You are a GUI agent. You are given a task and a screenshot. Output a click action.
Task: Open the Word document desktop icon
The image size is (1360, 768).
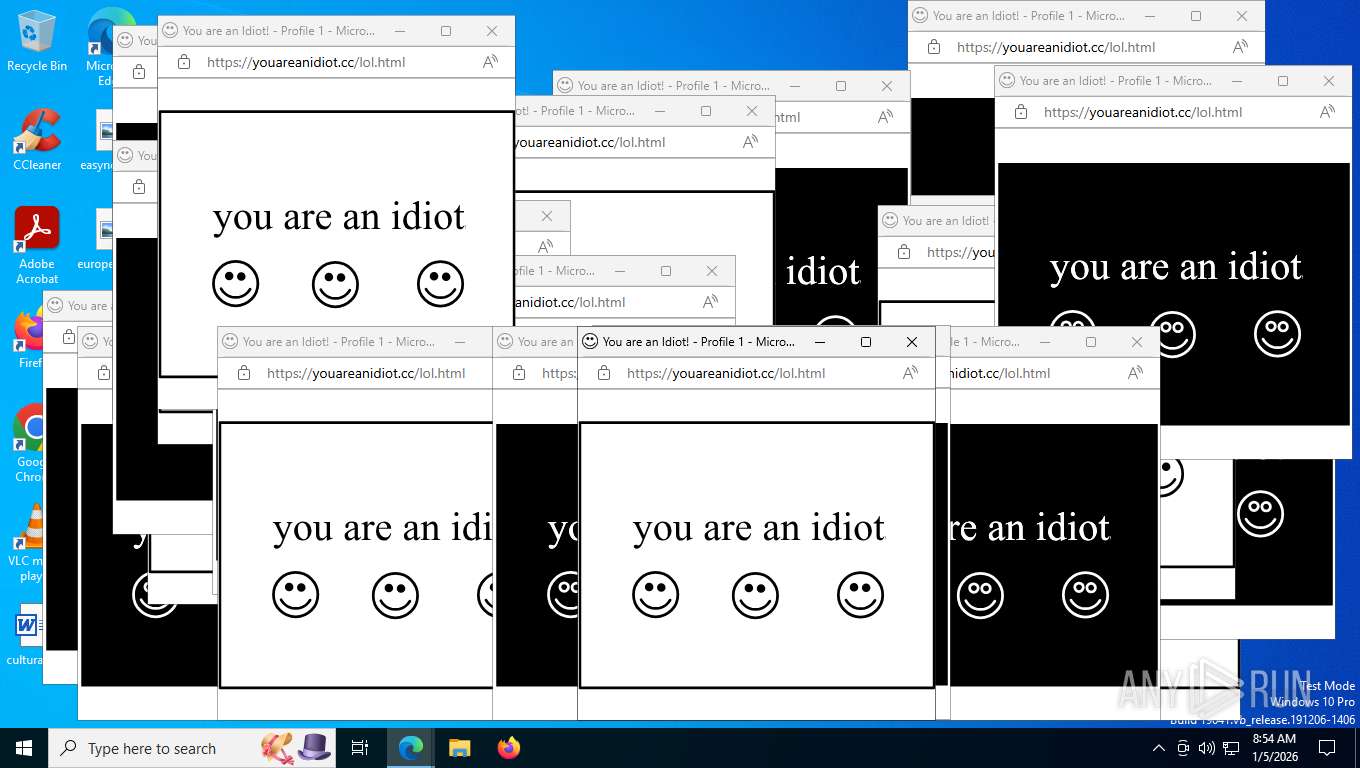point(27,636)
